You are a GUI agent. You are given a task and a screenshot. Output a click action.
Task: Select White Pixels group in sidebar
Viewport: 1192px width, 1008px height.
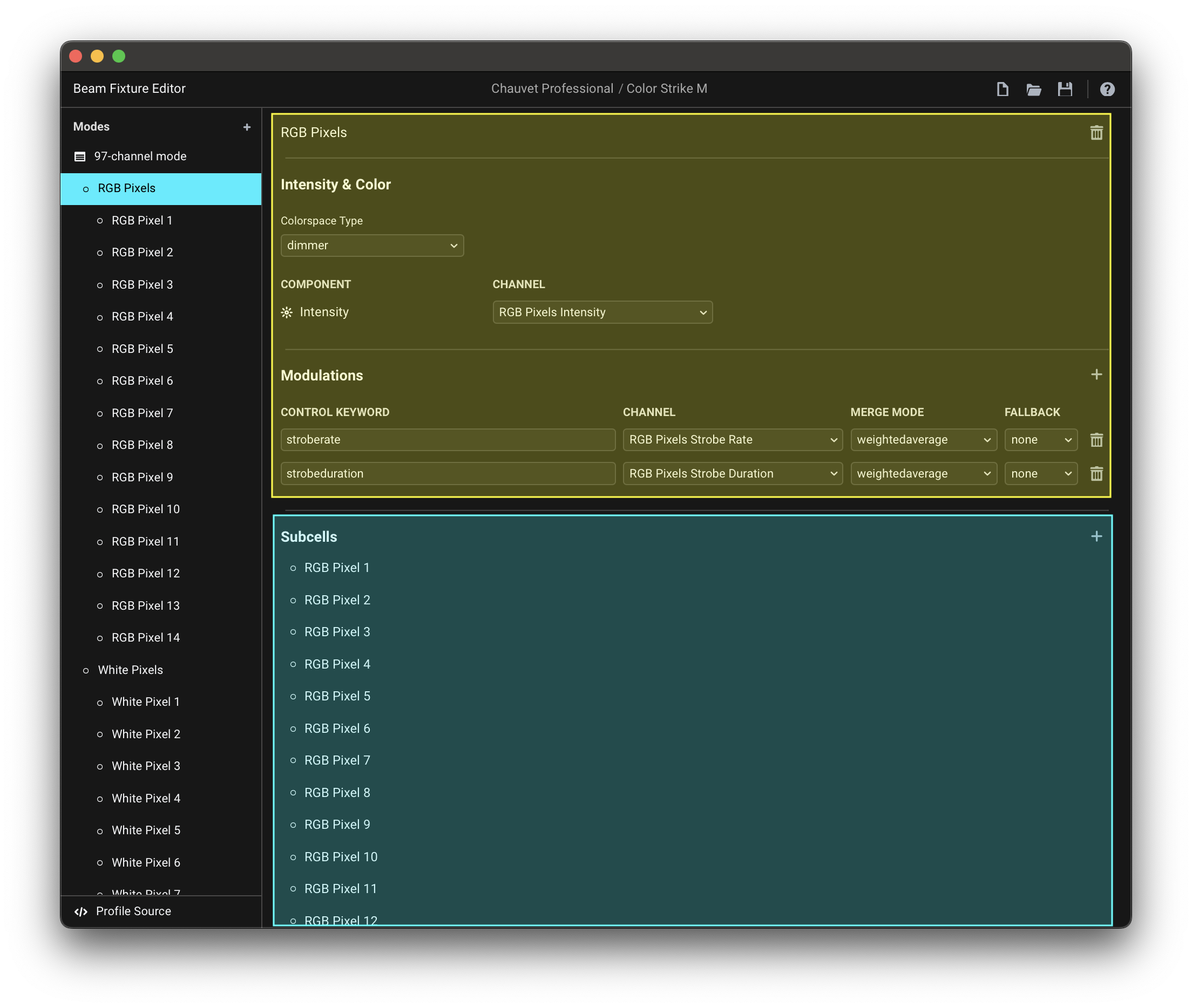[161, 670]
